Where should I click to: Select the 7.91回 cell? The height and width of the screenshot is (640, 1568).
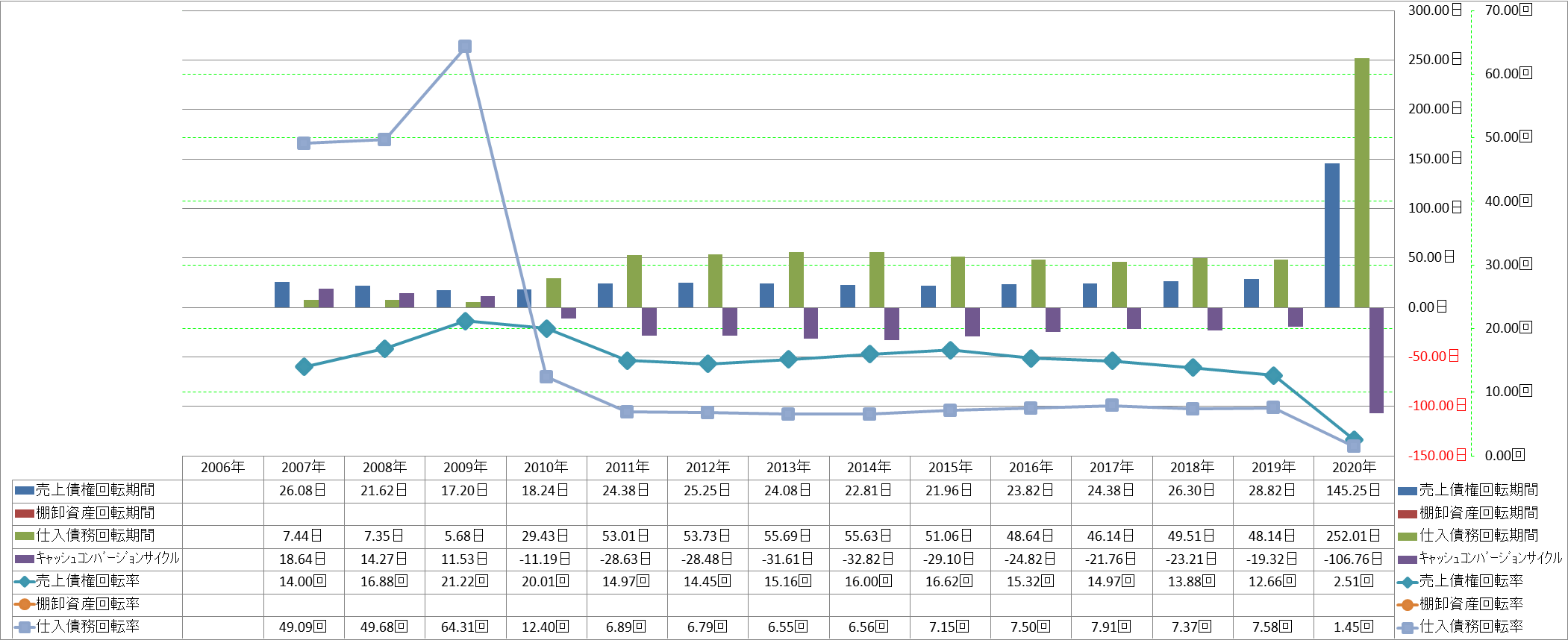pos(1111,627)
